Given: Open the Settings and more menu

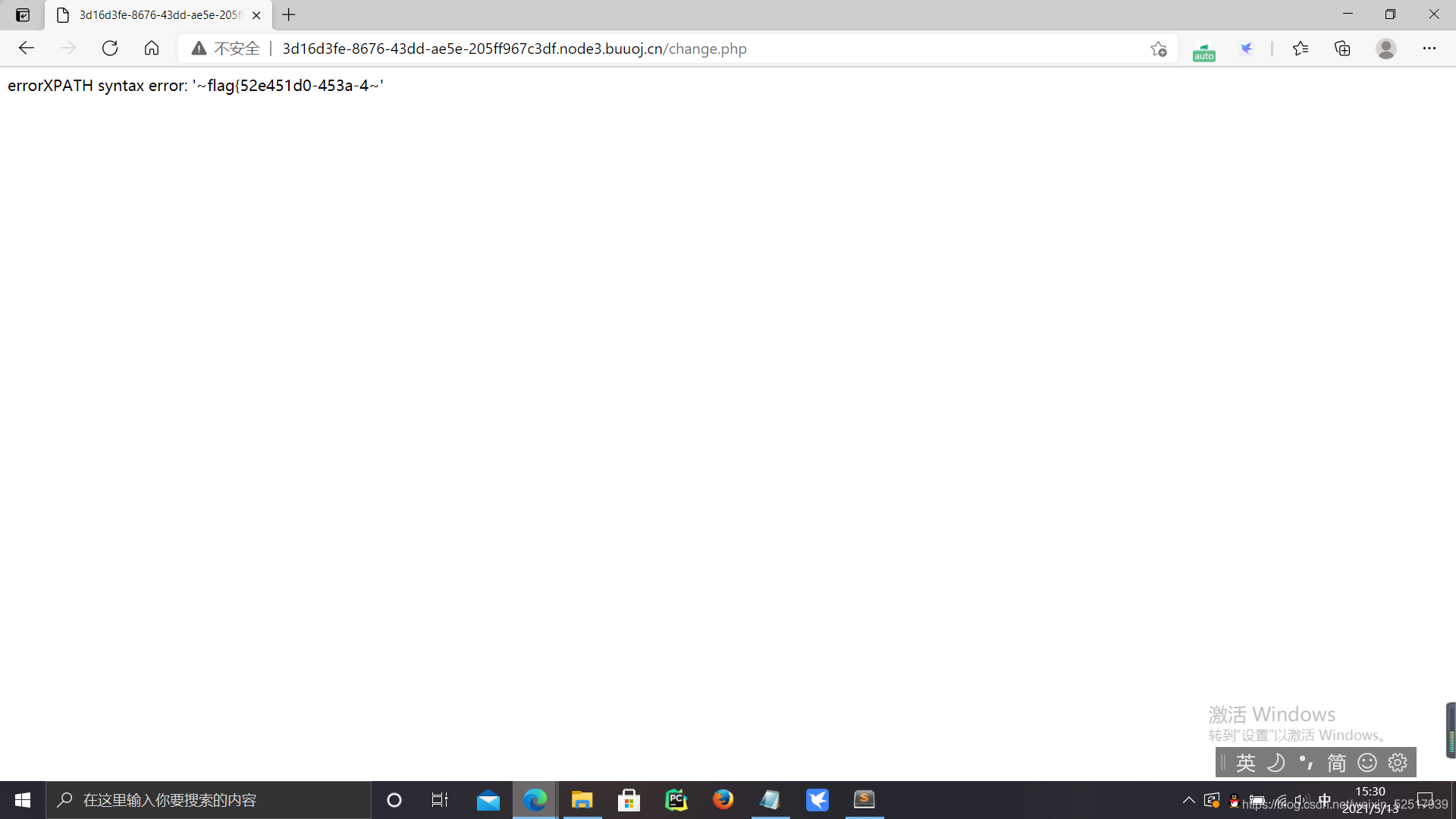Looking at the screenshot, I should (1429, 49).
